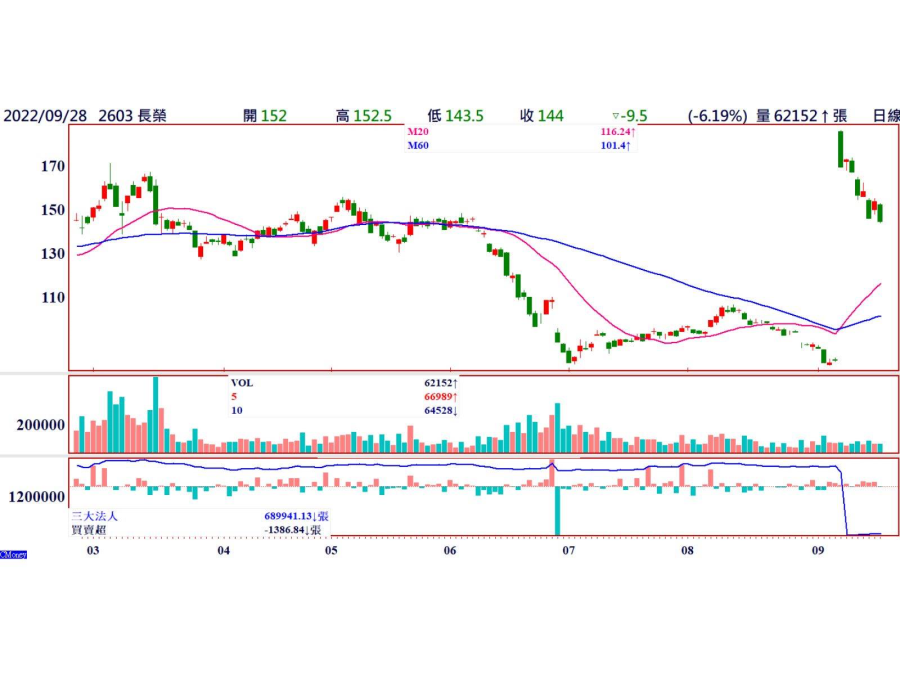Image resolution: width=900 pixels, height=675 pixels.
Task: Click the CMoney logo in the corner
Action: pyautogui.click(x=13, y=553)
